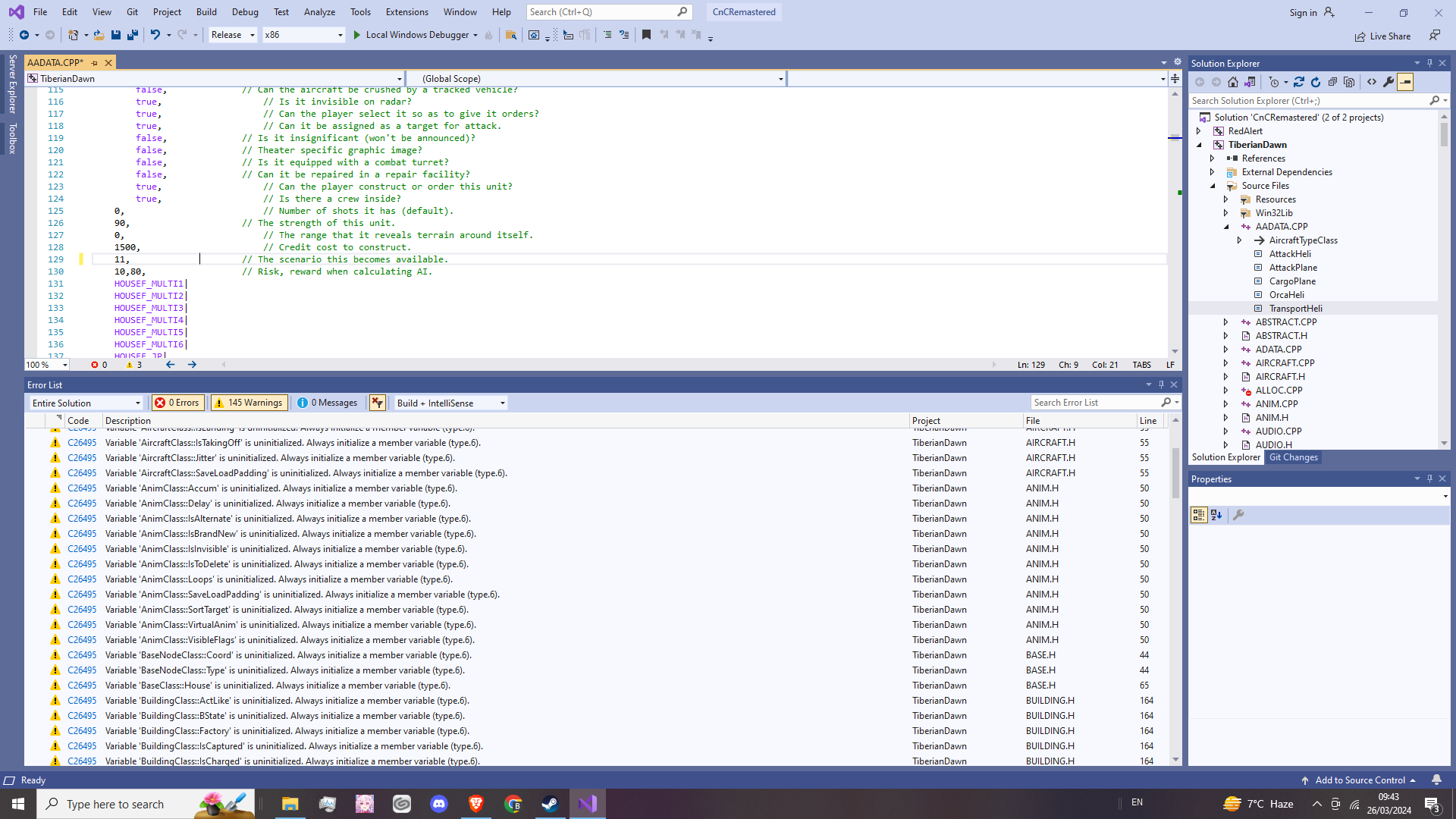Click the View Code icon in Solution Explorer
This screenshot has height=819, width=1456.
click(1372, 82)
